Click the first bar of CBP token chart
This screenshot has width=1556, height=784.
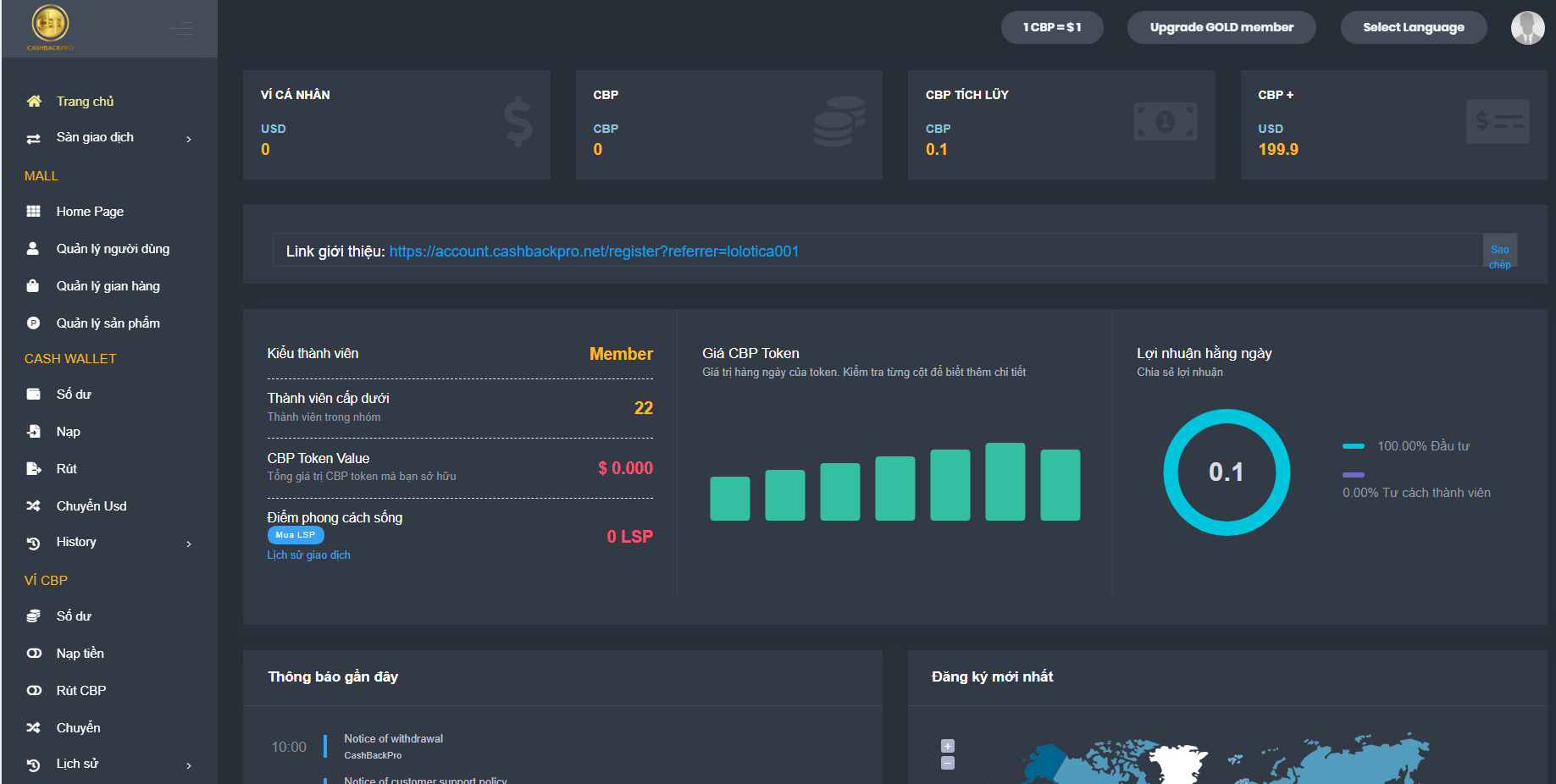click(729, 498)
